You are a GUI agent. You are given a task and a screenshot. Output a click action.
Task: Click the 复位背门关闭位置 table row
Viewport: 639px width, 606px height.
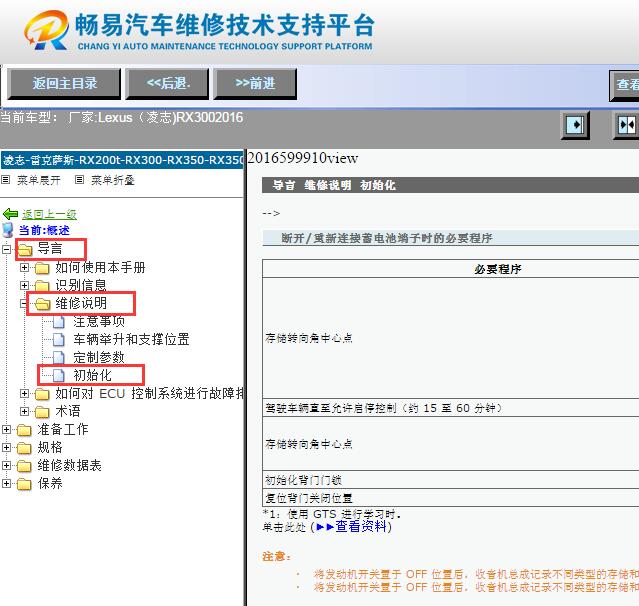450,498
